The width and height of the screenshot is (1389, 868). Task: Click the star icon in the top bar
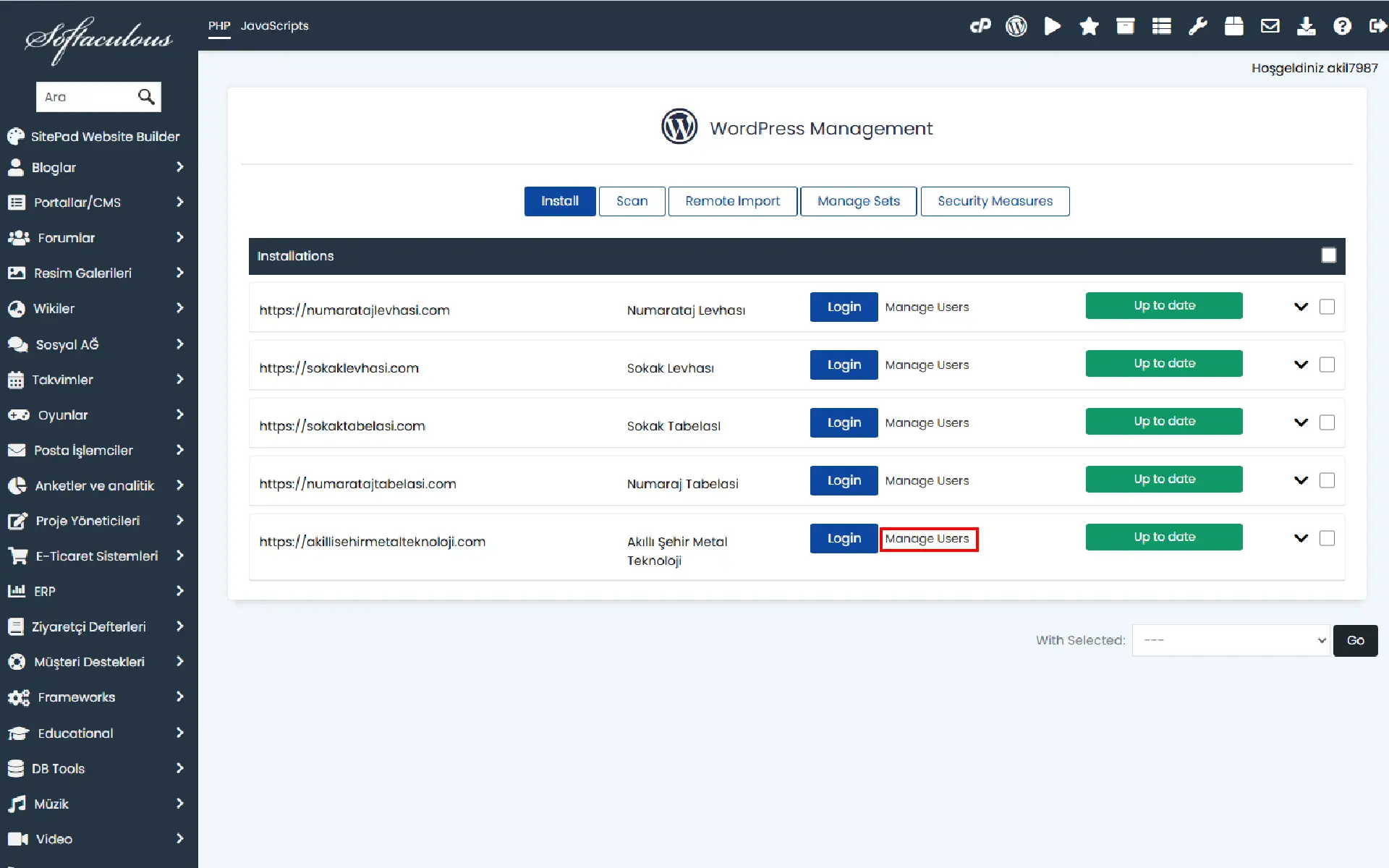point(1089,27)
